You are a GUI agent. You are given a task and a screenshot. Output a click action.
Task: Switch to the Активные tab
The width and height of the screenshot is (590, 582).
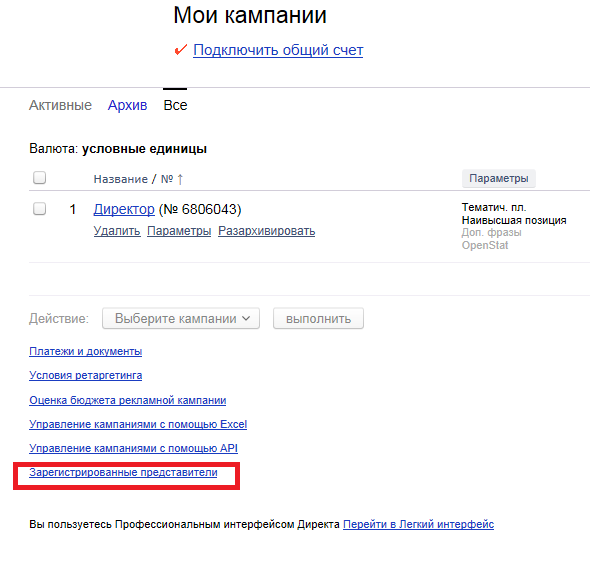pyautogui.click(x=60, y=105)
